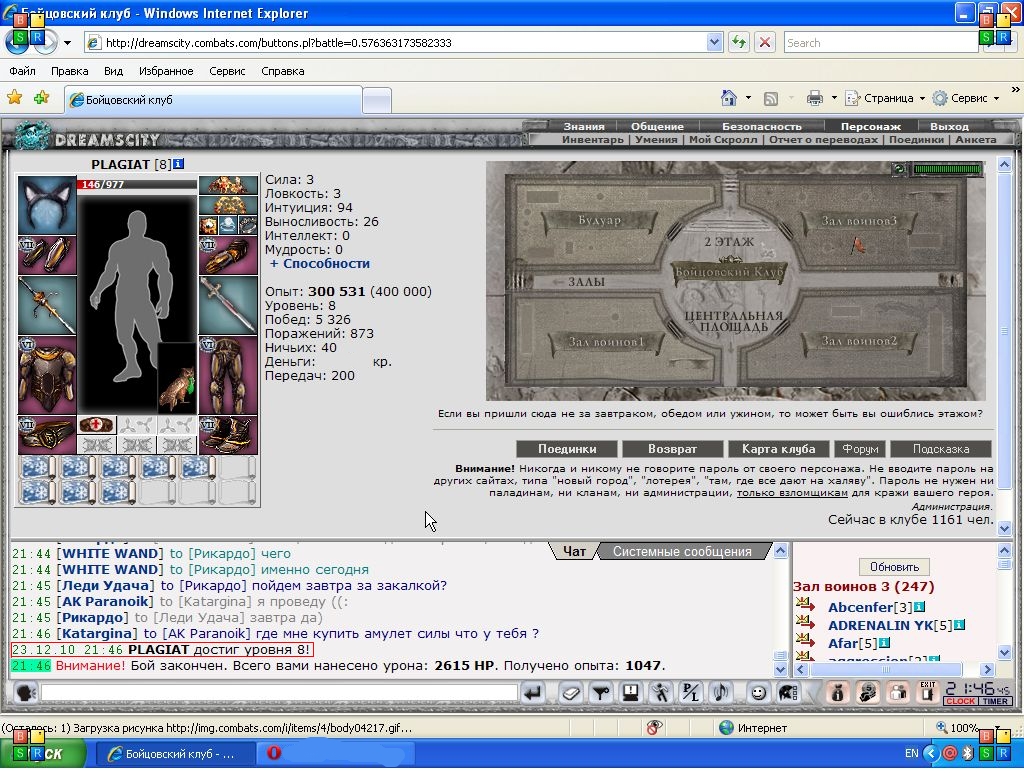The image size is (1024, 774).
Task: Select the cat ears helmet slot
Action: coord(47,204)
